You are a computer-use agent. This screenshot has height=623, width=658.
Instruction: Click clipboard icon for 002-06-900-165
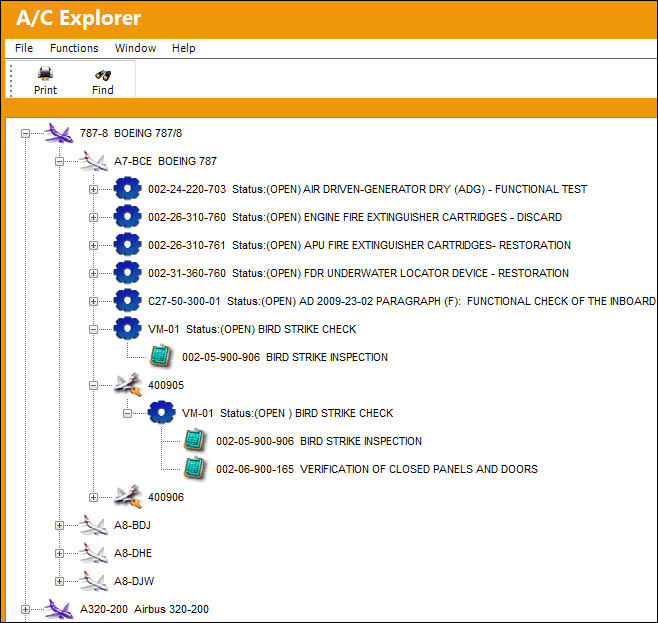pos(195,469)
